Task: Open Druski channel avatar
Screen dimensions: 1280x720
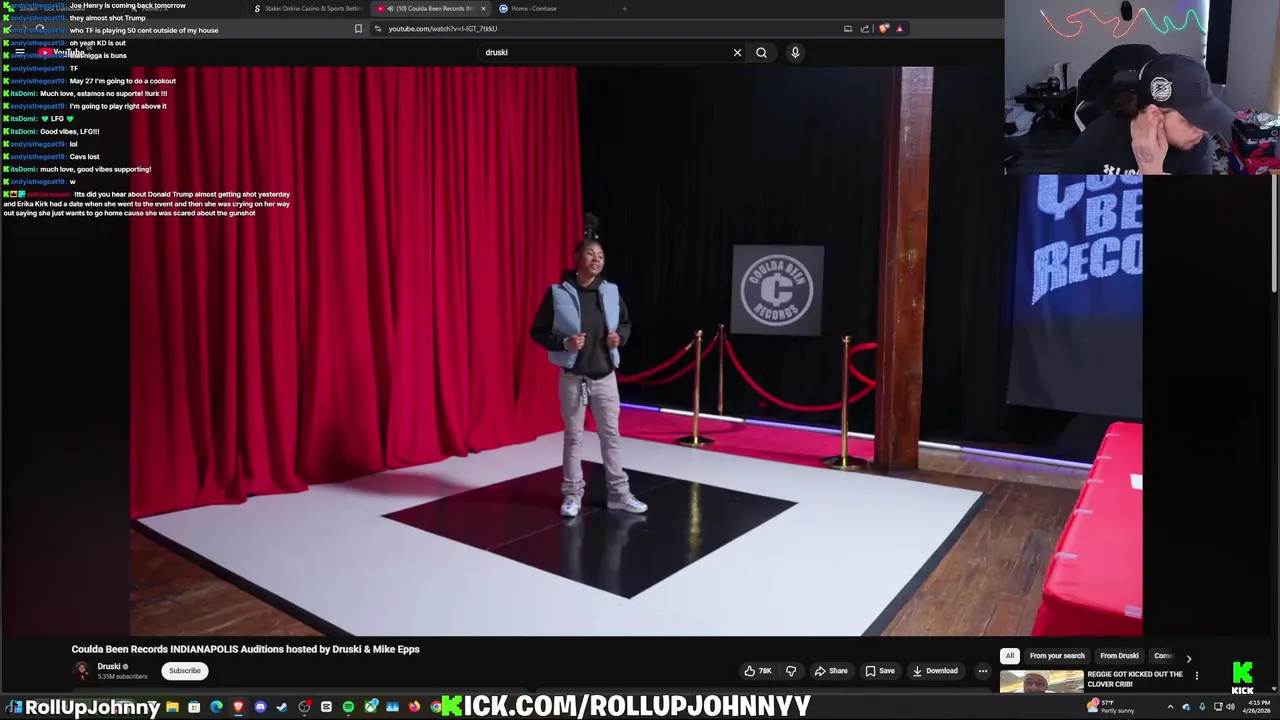Action: click(81, 670)
